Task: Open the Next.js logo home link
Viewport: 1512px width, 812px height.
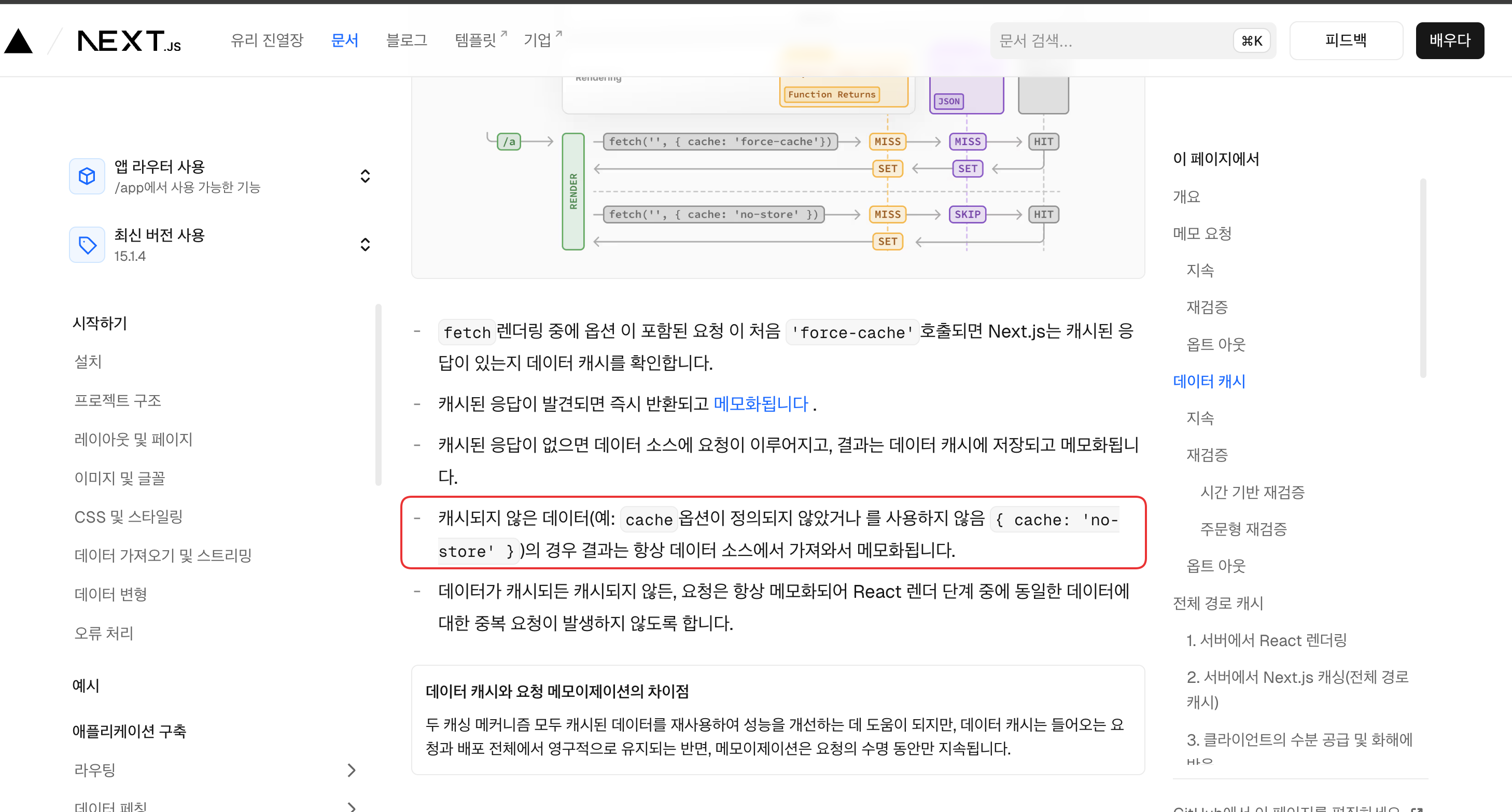Action: point(129,41)
